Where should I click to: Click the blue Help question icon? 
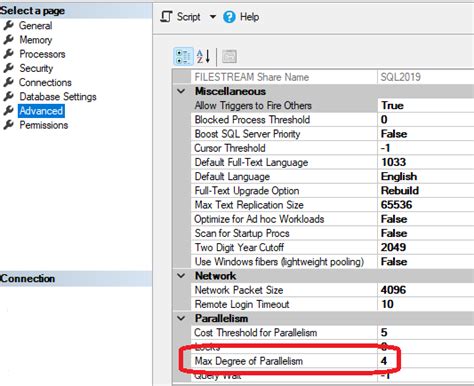(x=229, y=17)
